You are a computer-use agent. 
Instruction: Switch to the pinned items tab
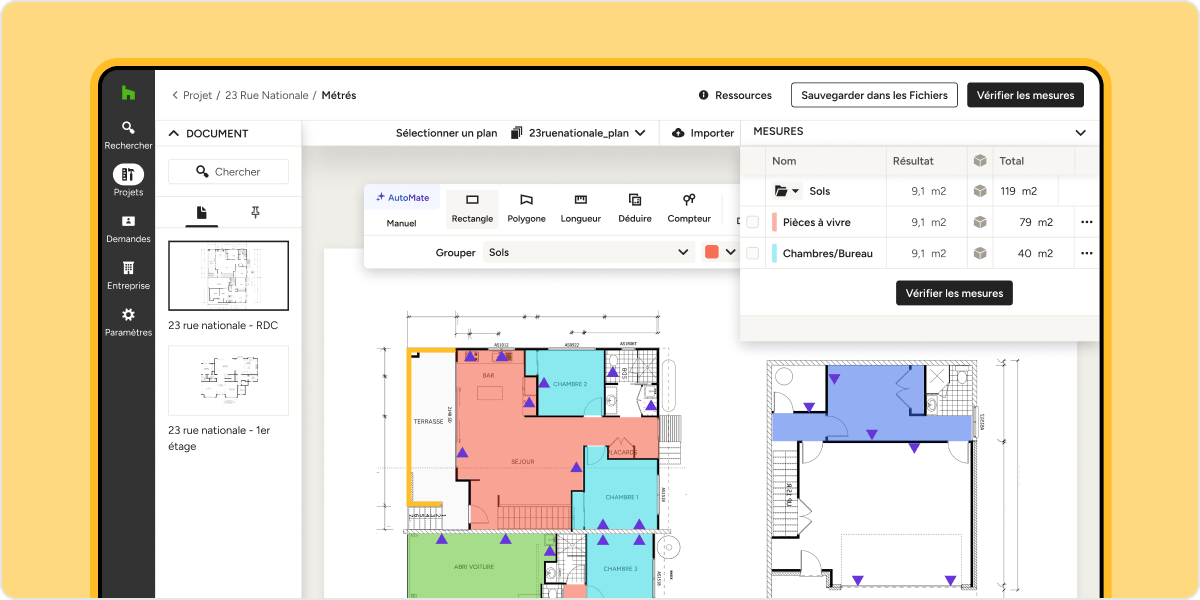click(x=255, y=212)
